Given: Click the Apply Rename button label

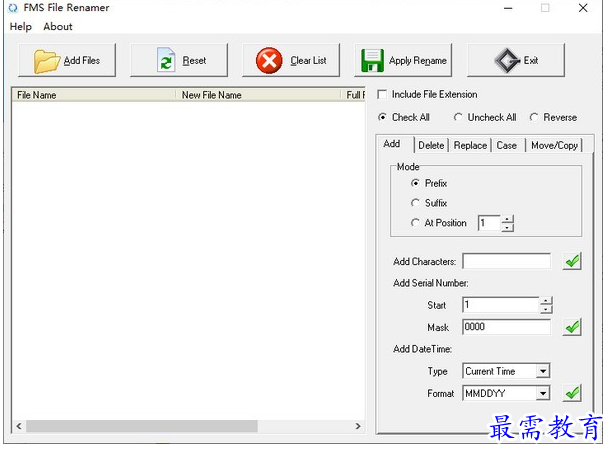Looking at the screenshot, I should 418,61.
